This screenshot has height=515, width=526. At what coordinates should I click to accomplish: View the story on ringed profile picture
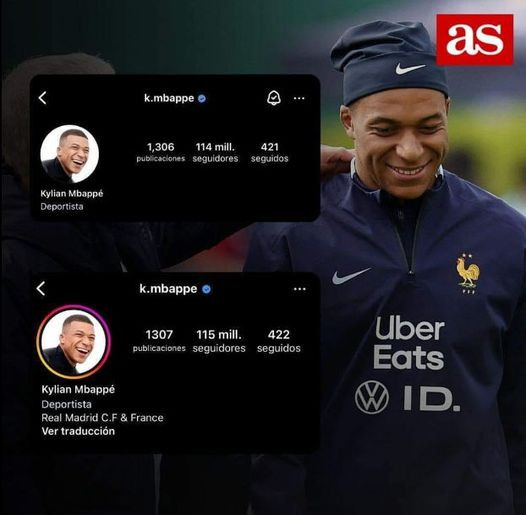73,342
